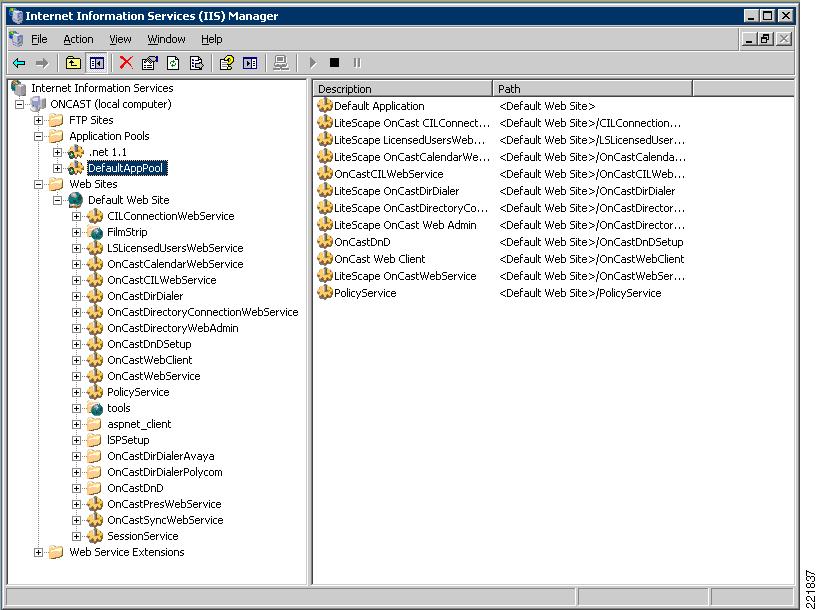Click the Default Application gear icon

325,105
